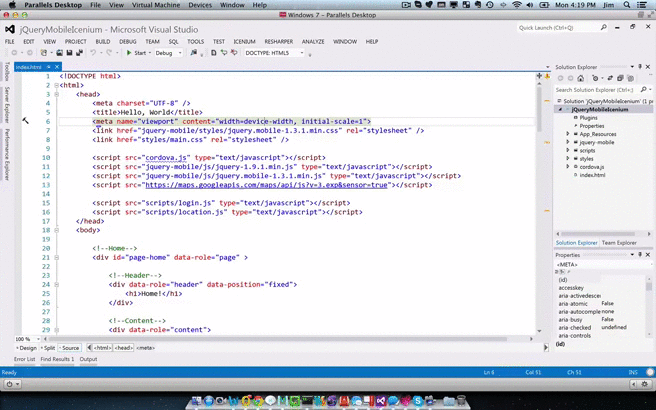Click the Find in Files toolbar icon
This screenshot has height=410, width=656.
point(194,53)
